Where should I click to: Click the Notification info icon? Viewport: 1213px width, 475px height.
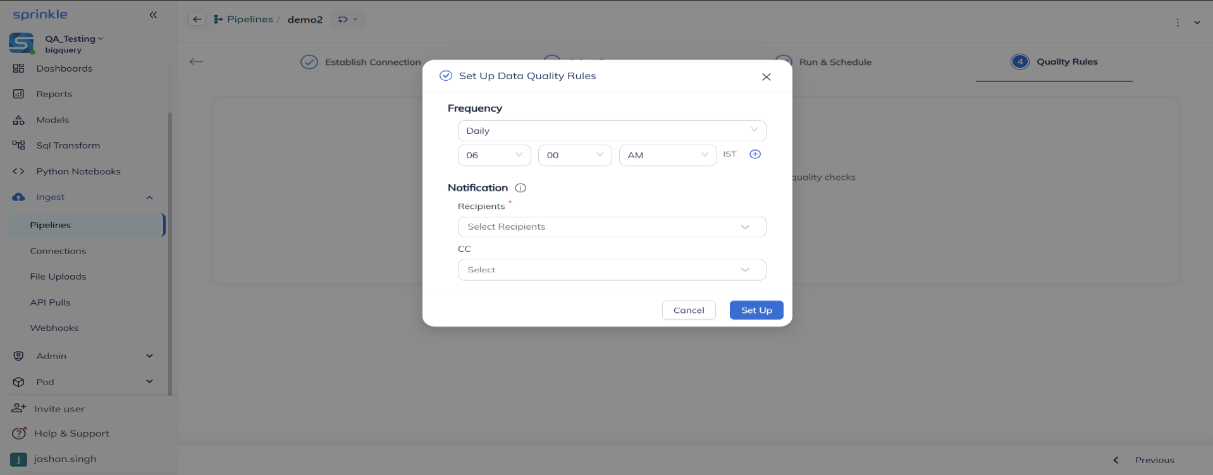(x=521, y=188)
